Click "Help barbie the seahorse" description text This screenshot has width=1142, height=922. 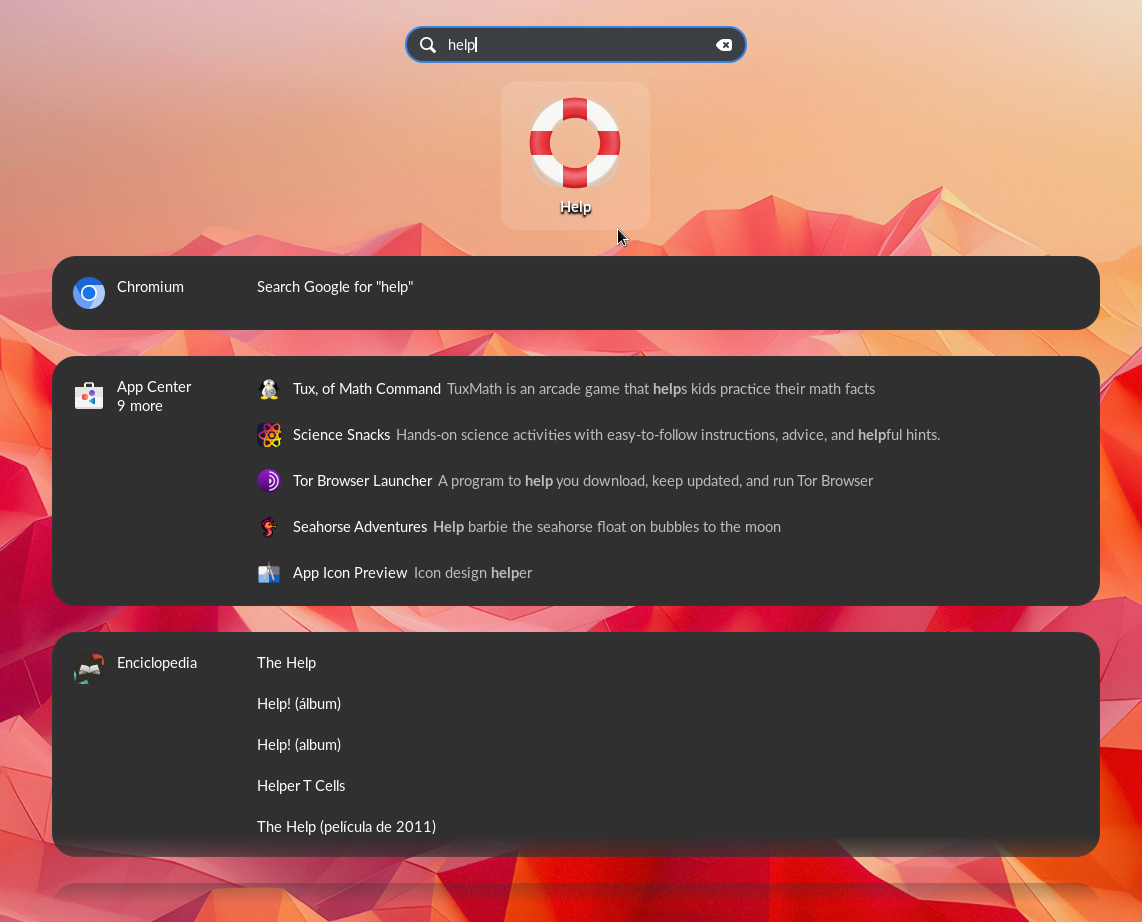[x=607, y=527]
